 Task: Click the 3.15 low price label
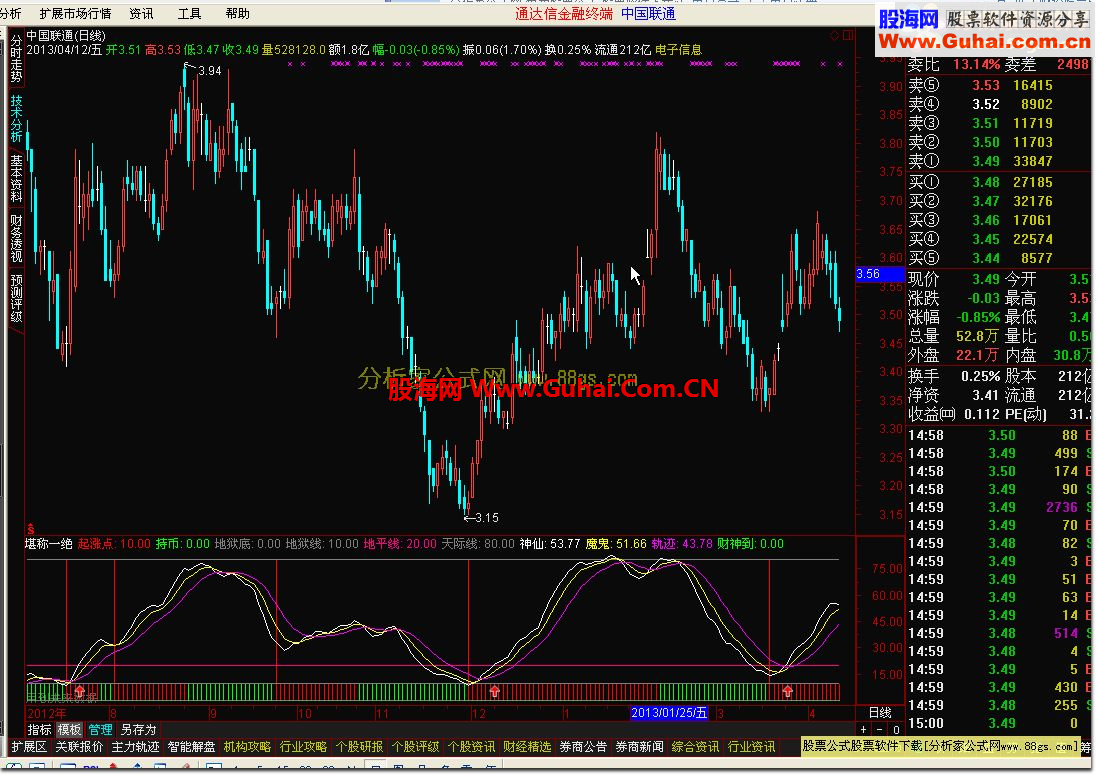[x=487, y=518]
